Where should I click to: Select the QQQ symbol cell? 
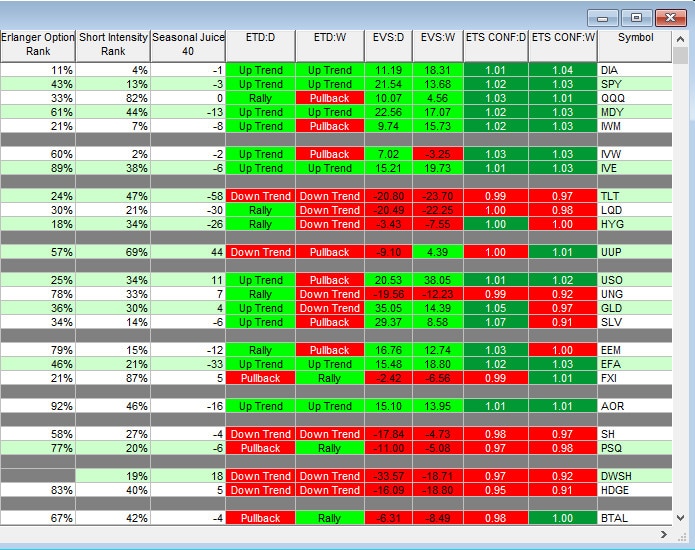pos(635,98)
